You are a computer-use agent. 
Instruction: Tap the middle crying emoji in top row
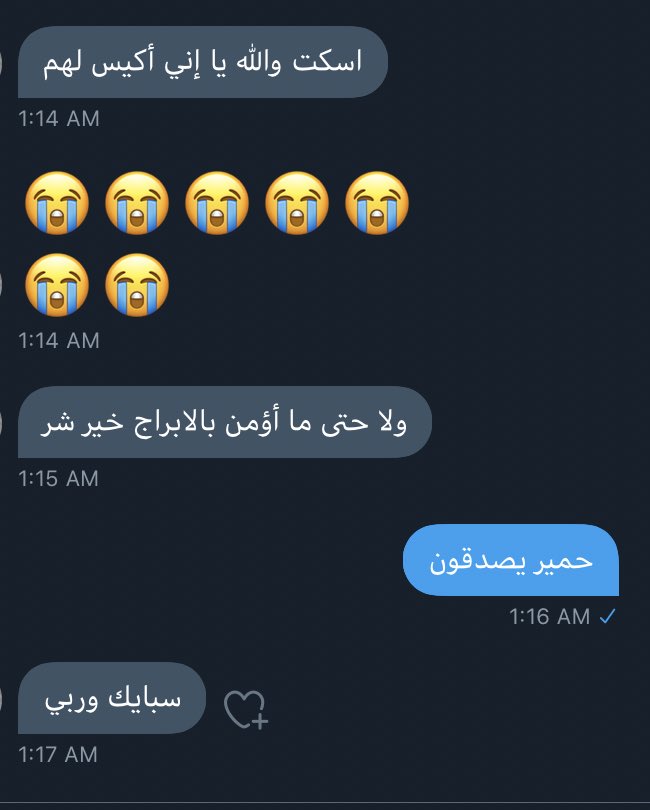(217, 203)
